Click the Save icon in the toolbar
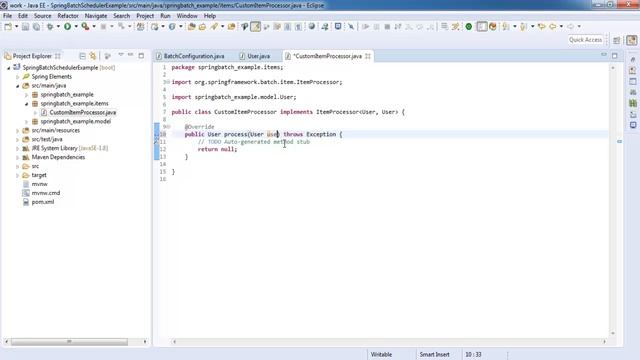This screenshot has width=640, height=360. (25, 27)
